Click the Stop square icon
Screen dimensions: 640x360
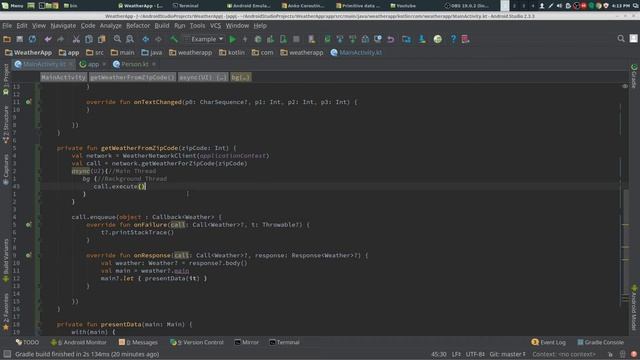(296, 39)
